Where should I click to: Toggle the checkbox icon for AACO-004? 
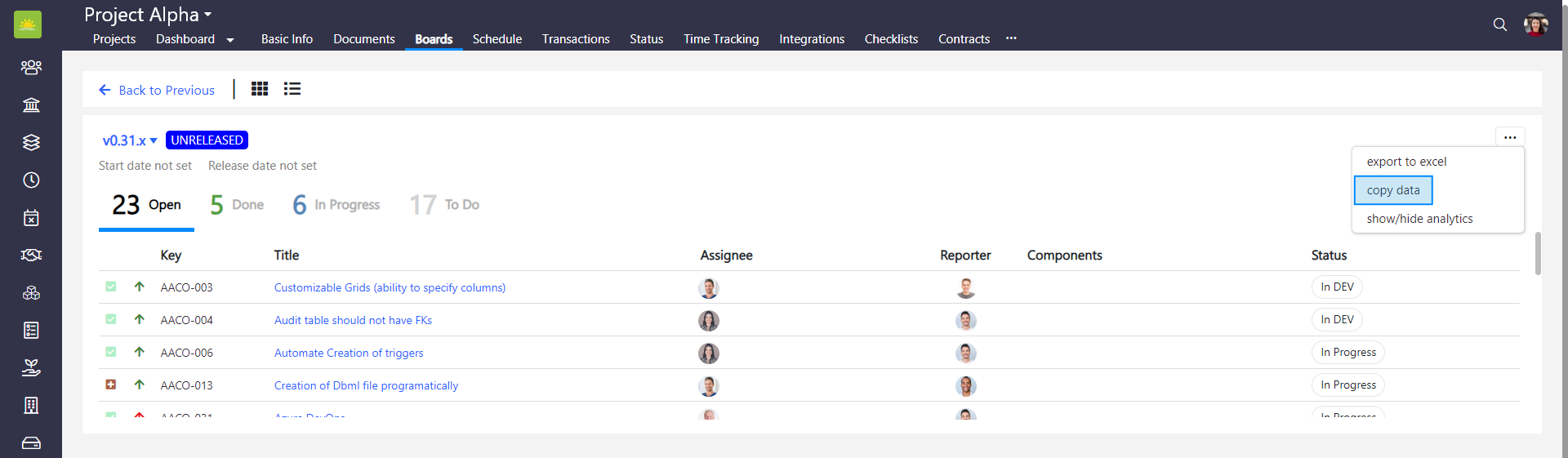pyautogui.click(x=111, y=319)
